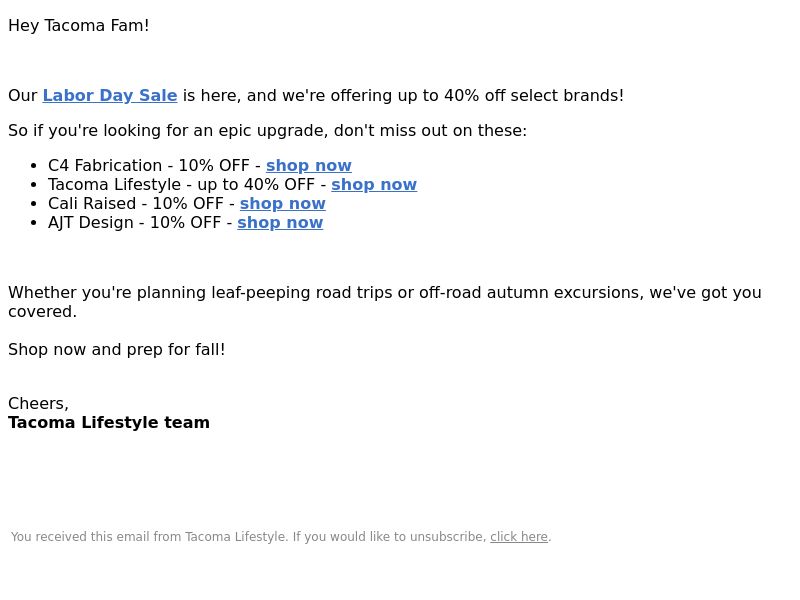The width and height of the screenshot is (800, 600).
Task: Select the 'looking for an epic upgrade' line
Action: coord(267,131)
